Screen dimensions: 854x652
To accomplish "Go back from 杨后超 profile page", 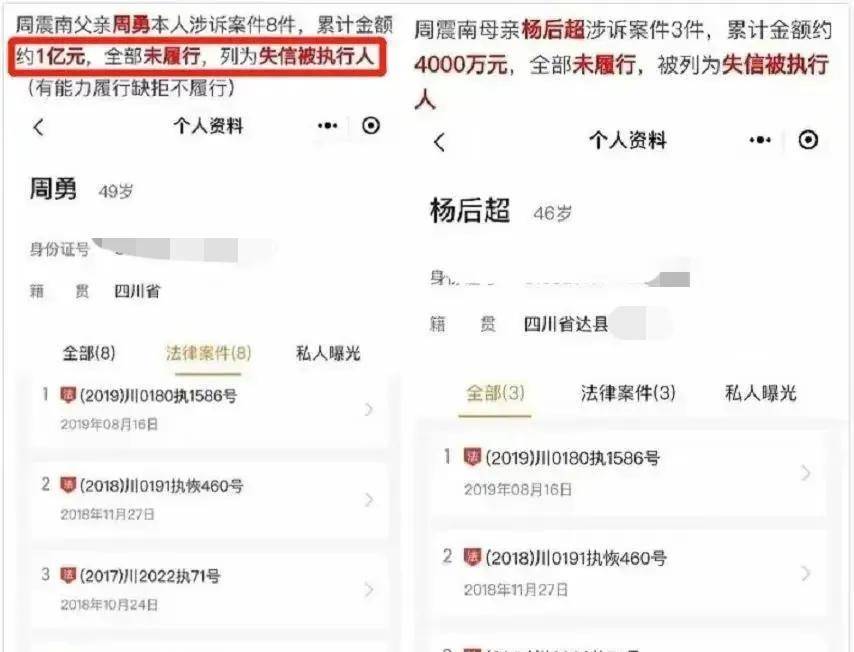I will click(x=440, y=142).
